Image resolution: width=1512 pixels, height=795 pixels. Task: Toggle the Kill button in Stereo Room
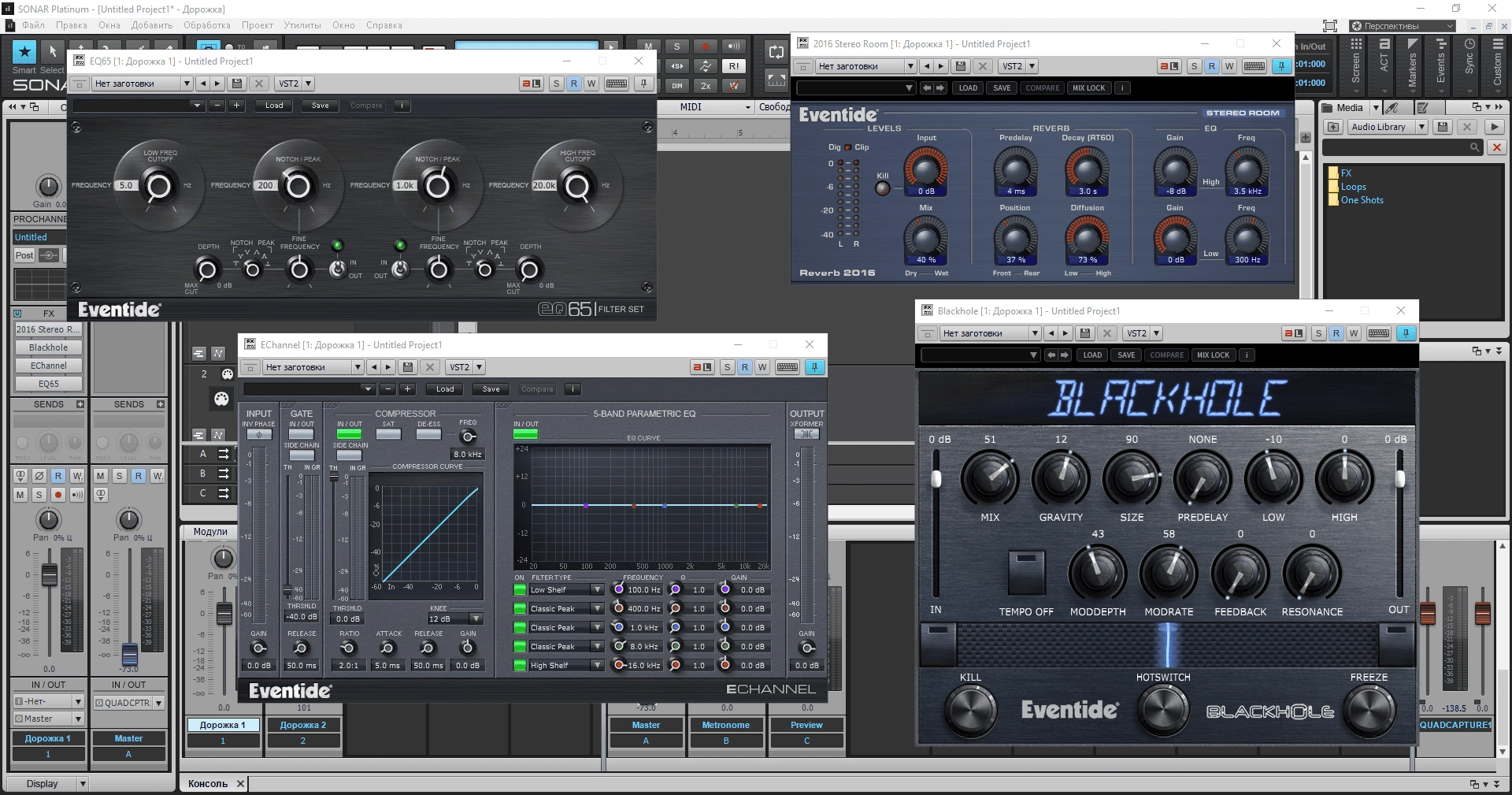tap(883, 188)
